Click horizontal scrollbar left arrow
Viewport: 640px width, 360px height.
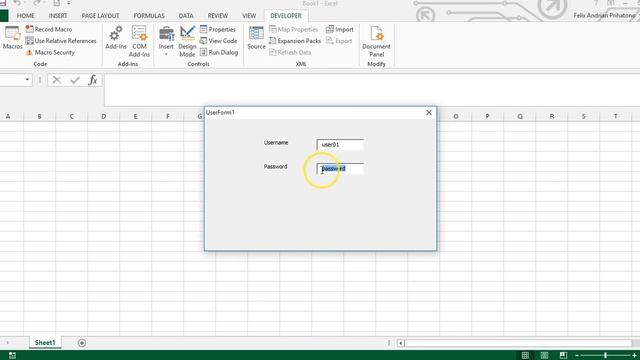(401, 343)
